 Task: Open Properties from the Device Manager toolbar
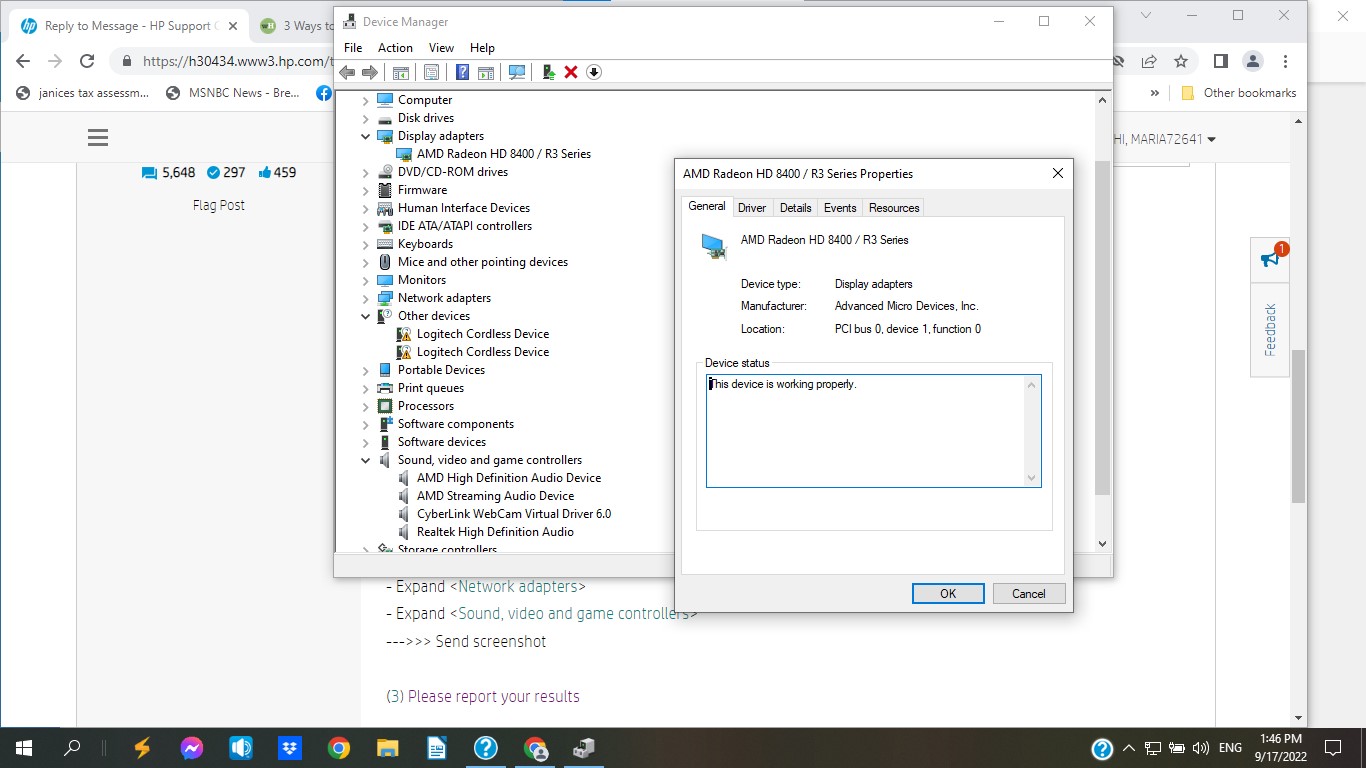(x=431, y=71)
